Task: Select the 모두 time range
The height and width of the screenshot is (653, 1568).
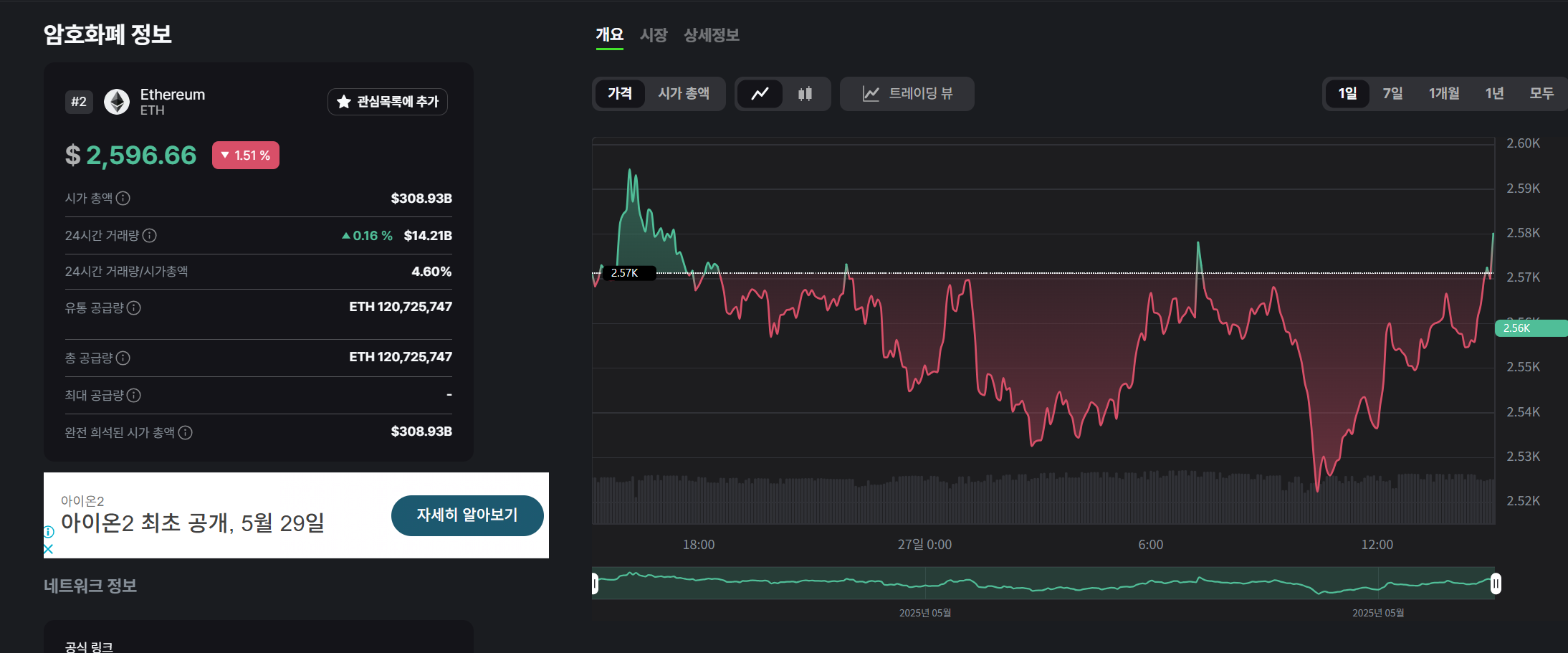Action: (x=1541, y=93)
